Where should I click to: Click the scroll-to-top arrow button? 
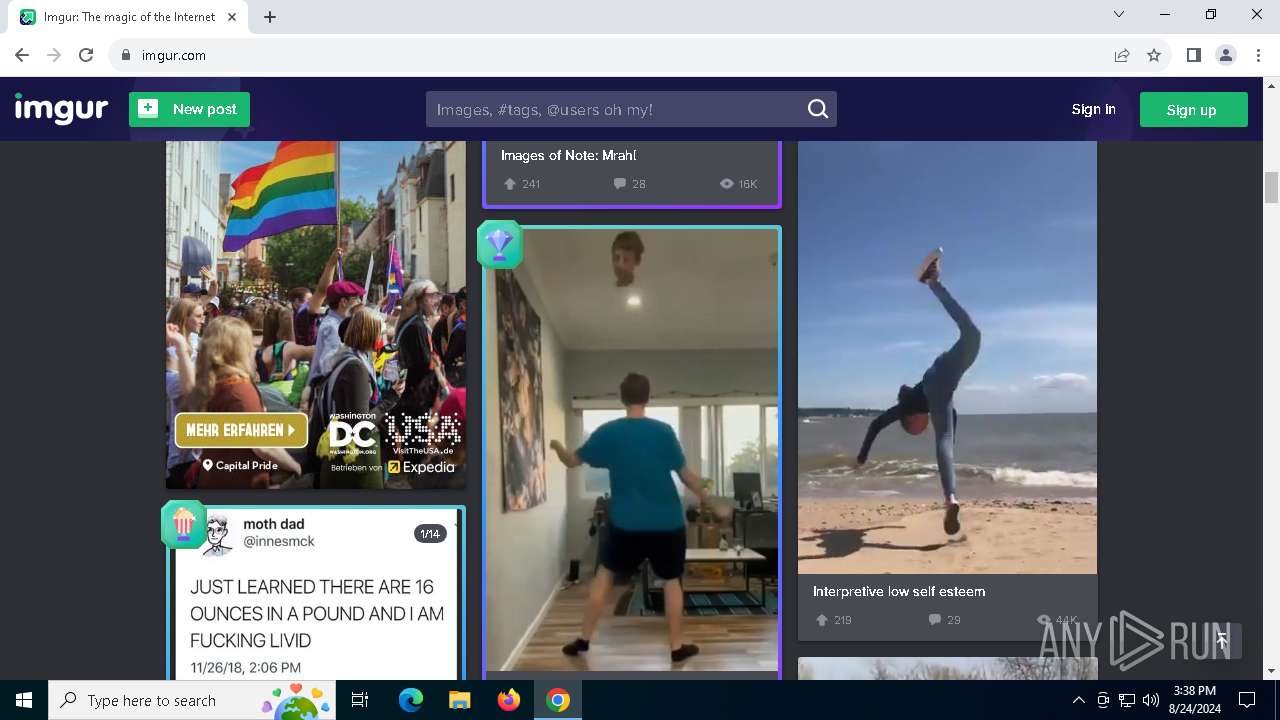(x=1221, y=640)
